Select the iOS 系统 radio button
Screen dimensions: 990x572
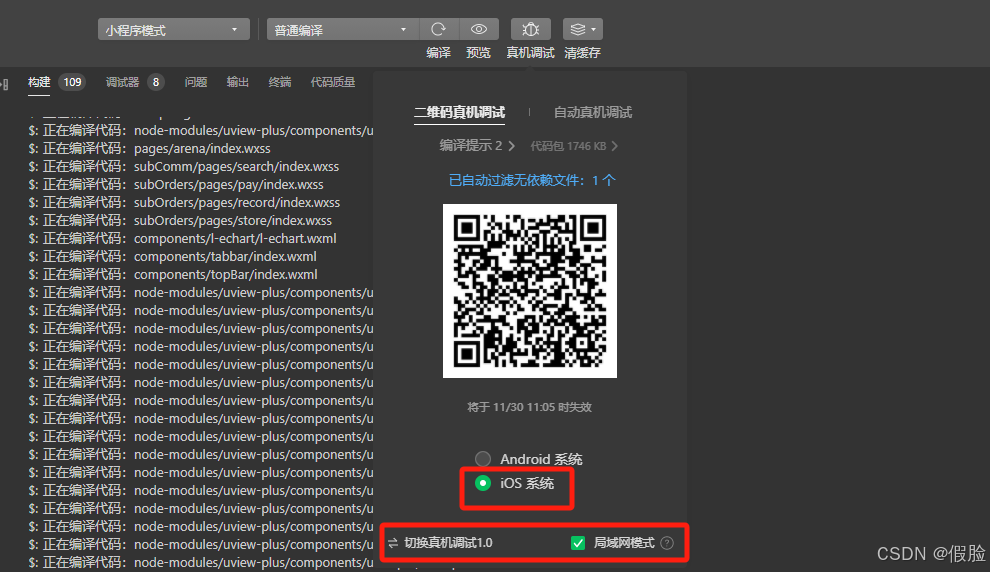(x=483, y=483)
